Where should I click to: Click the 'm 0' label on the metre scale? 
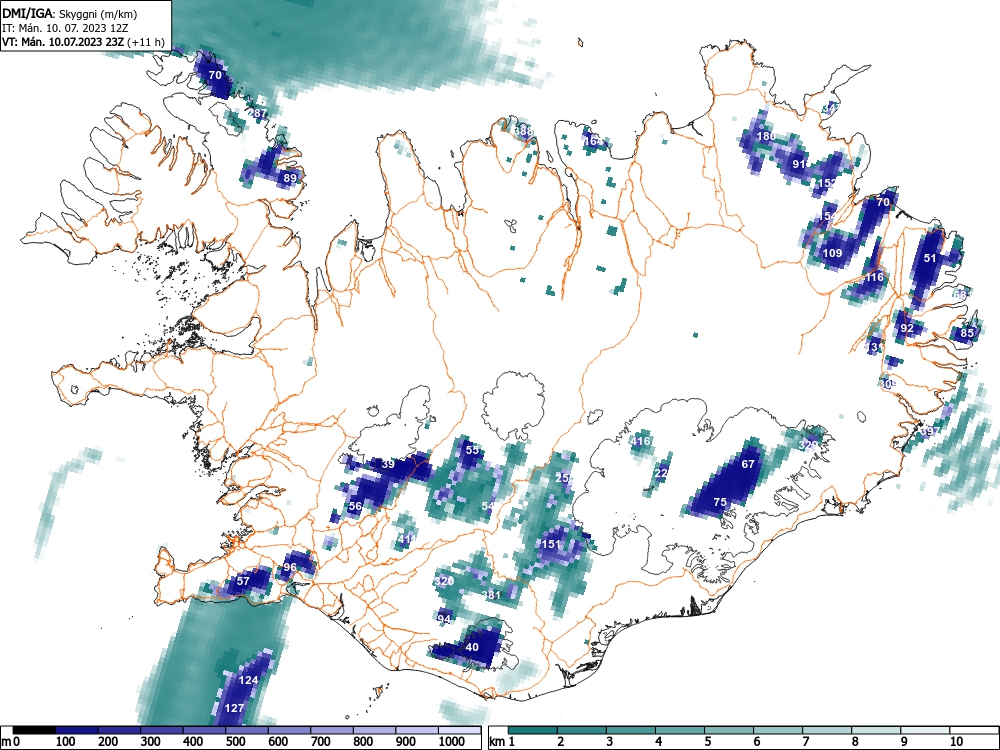click(11, 742)
